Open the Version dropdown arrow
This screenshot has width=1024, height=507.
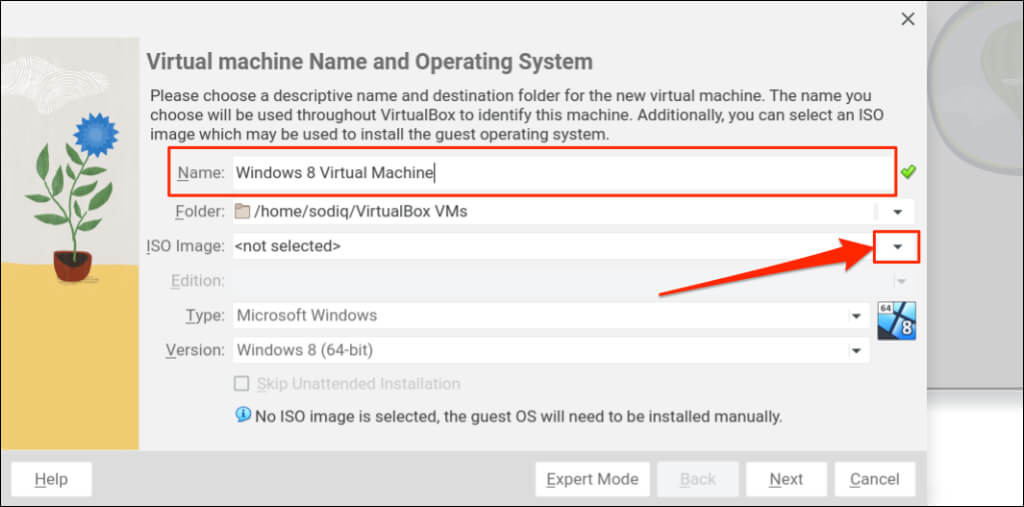coord(856,351)
